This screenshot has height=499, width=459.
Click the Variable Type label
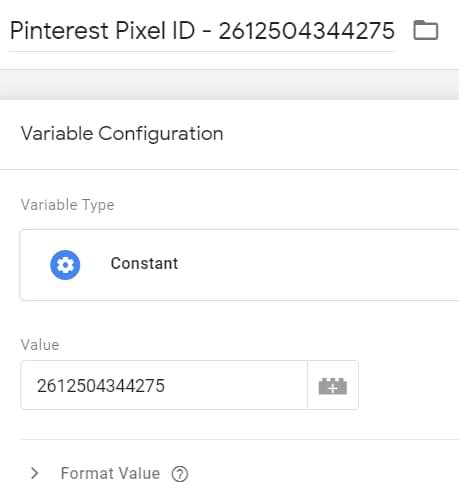[67, 205]
